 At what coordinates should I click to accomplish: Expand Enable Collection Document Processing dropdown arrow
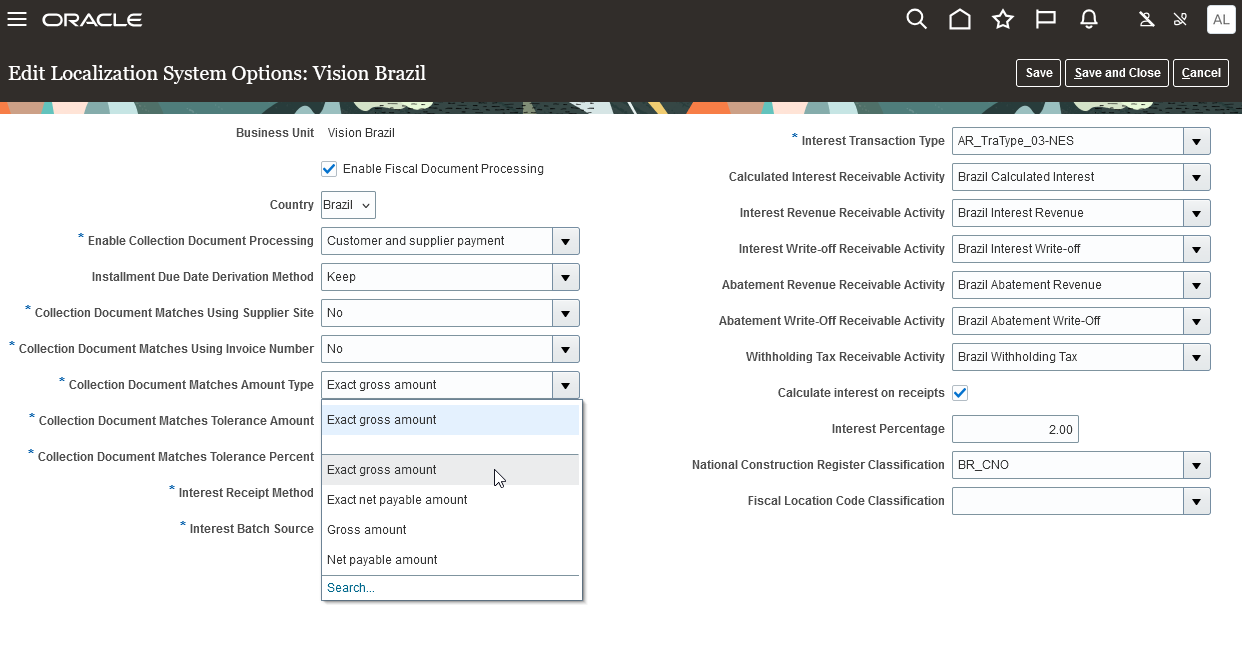[x=566, y=241]
